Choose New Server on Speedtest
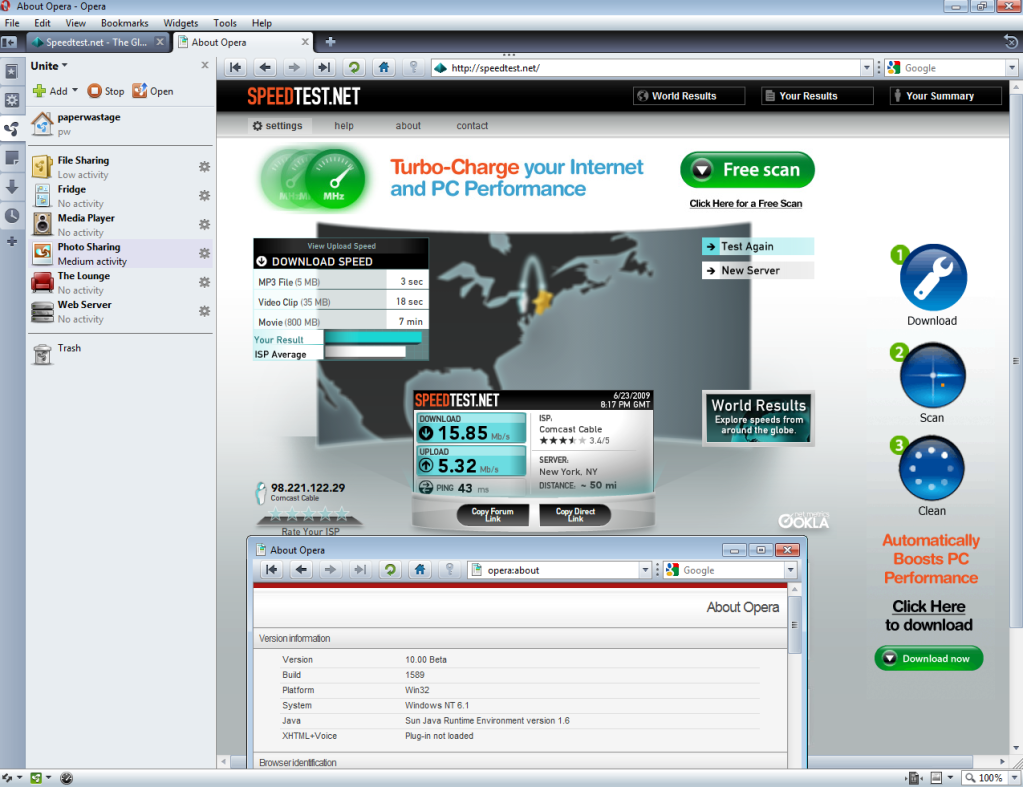Screen dimensions: 1023x787 click(x=757, y=270)
